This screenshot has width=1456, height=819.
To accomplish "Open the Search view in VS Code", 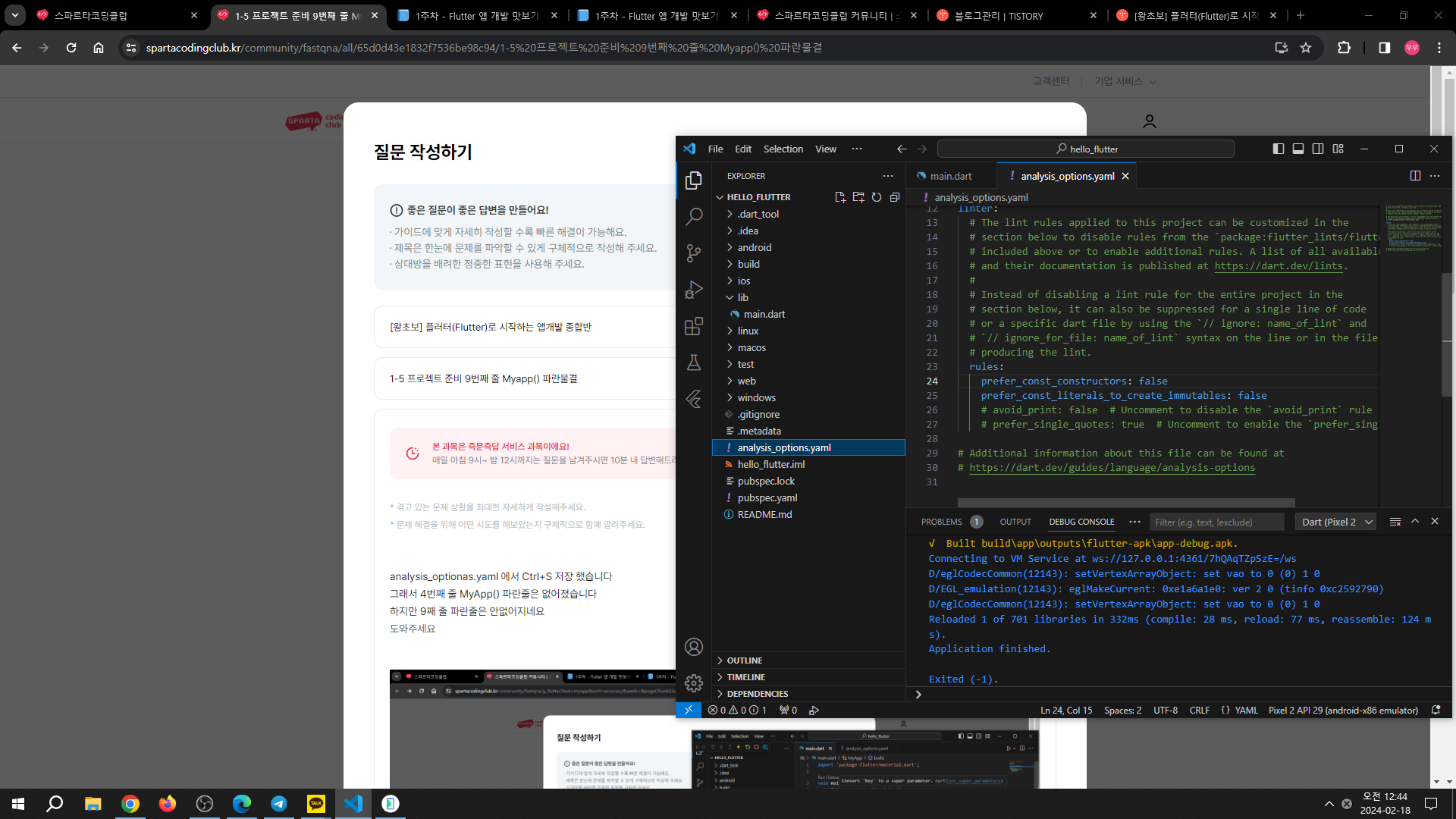I will click(x=693, y=217).
